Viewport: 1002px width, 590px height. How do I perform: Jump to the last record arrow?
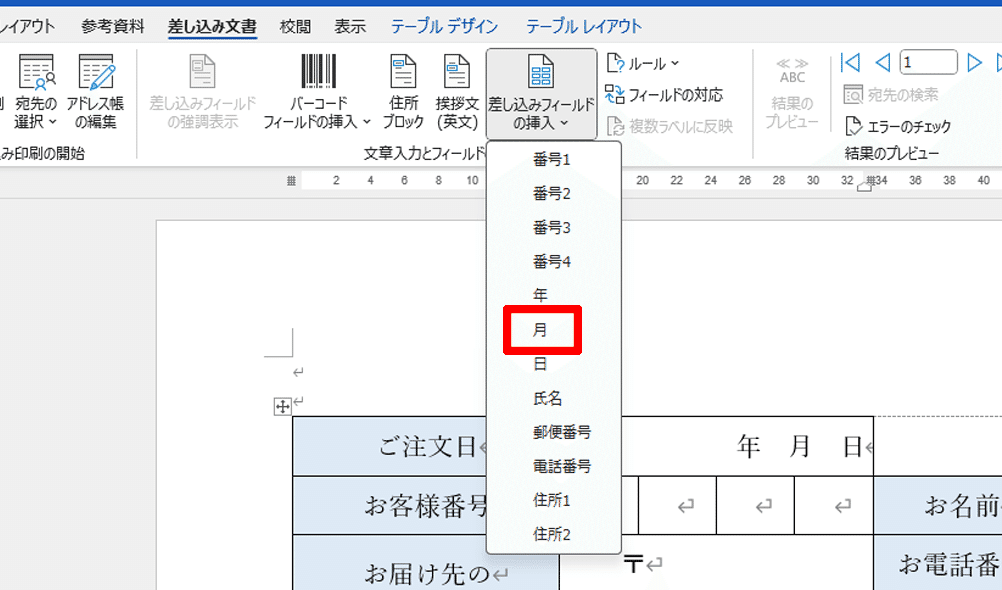[x=998, y=60]
